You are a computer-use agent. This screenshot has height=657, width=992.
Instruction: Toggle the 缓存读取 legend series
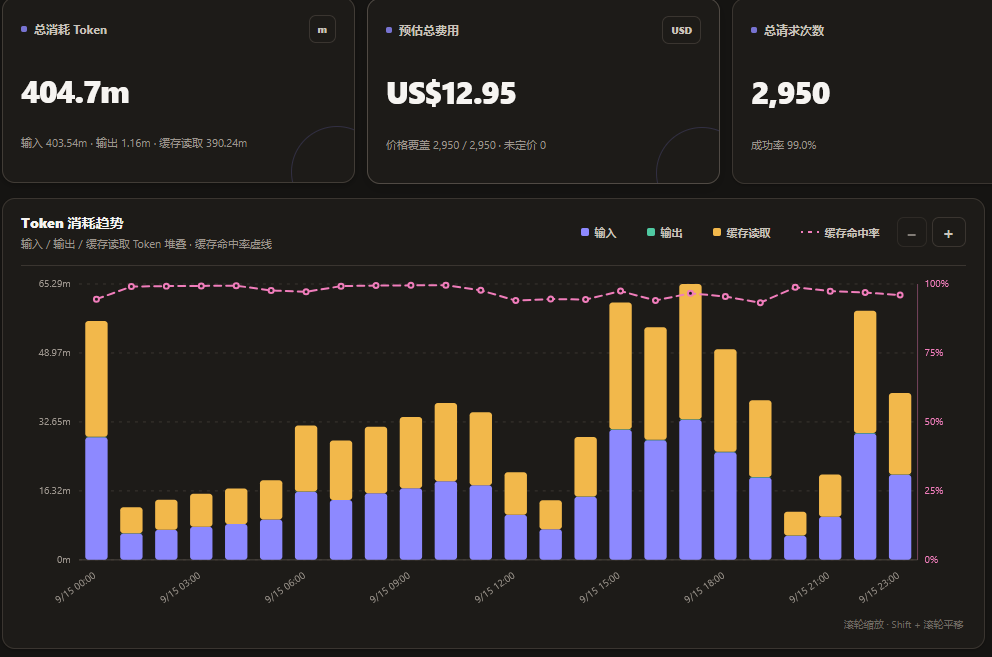(741, 232)
